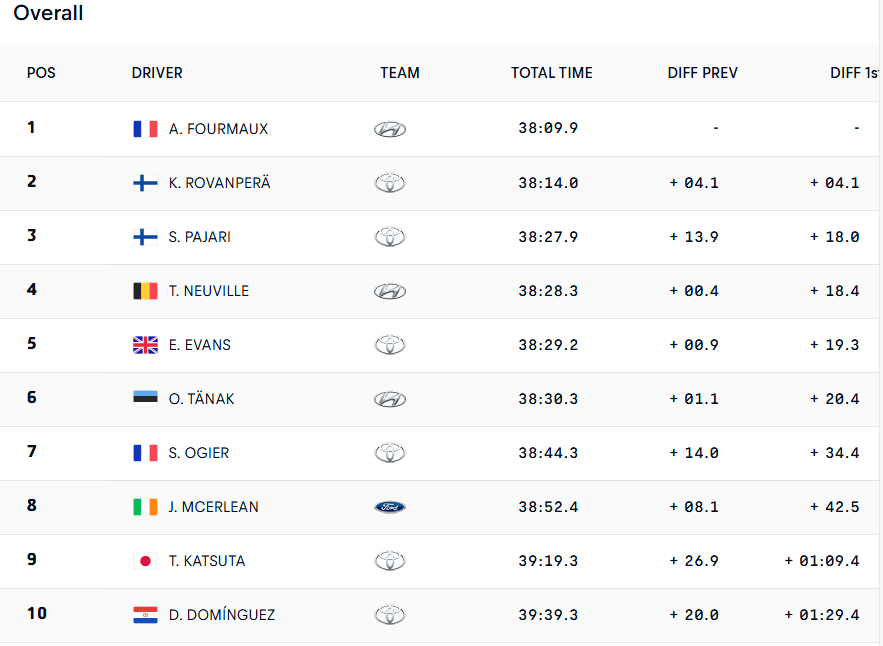Click the Japanese flag next to T. Katsuta
Image resolution: width=883 pixels, height=646 pixels.
tap(145, 561)
